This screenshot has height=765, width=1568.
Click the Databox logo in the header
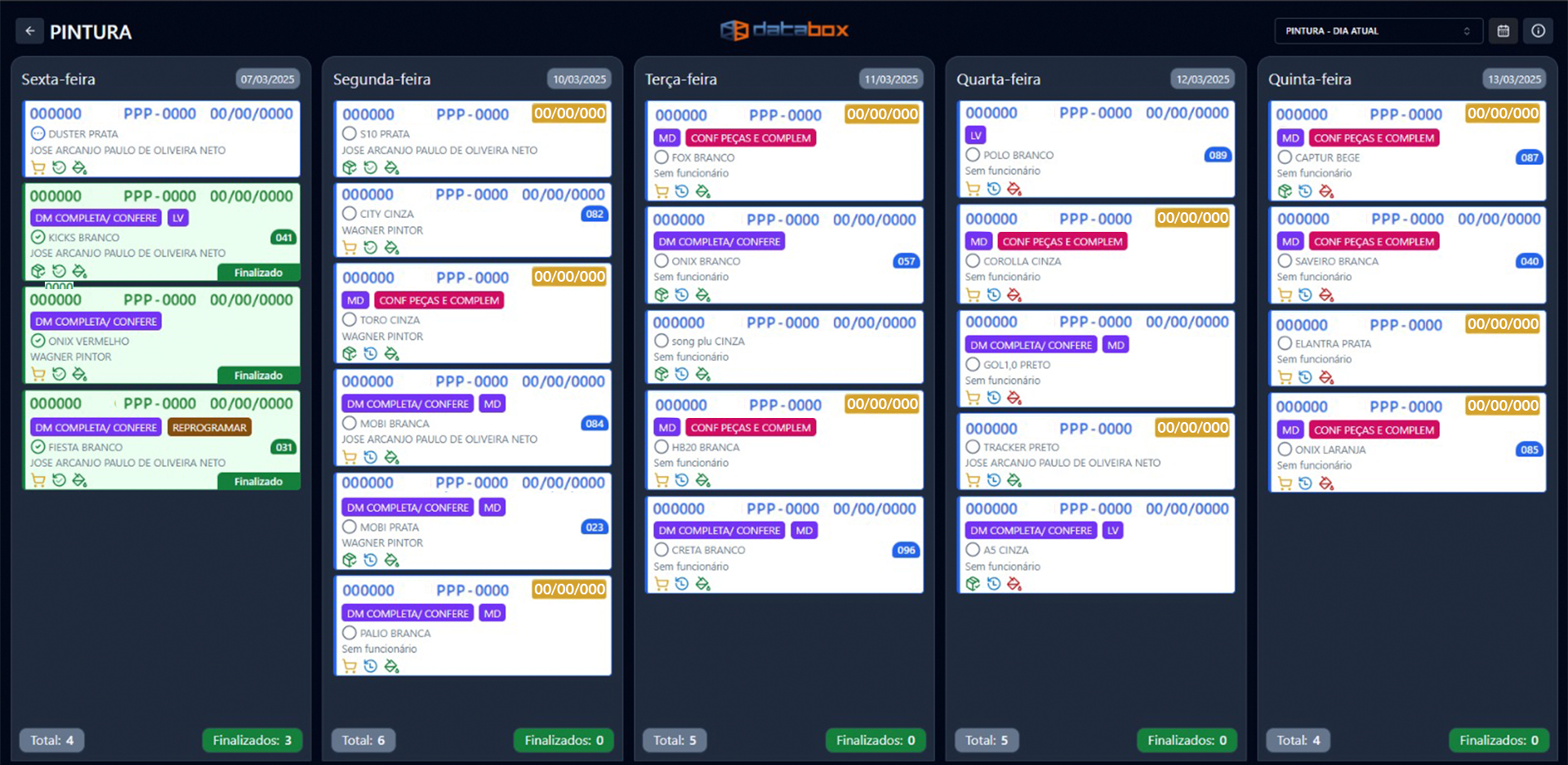pyautogui.click(x=784, y=30)
